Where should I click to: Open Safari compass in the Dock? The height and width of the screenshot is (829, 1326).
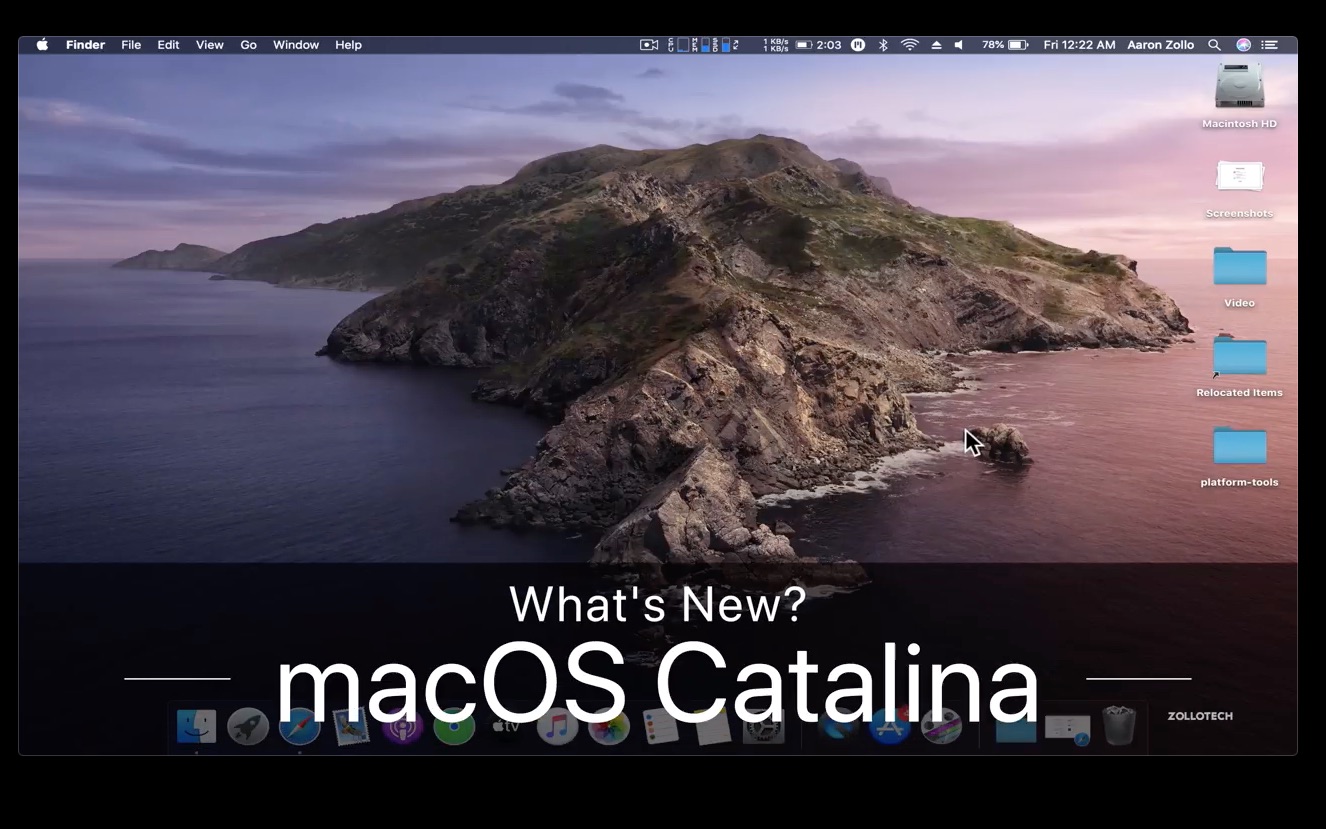pos(299,726)
